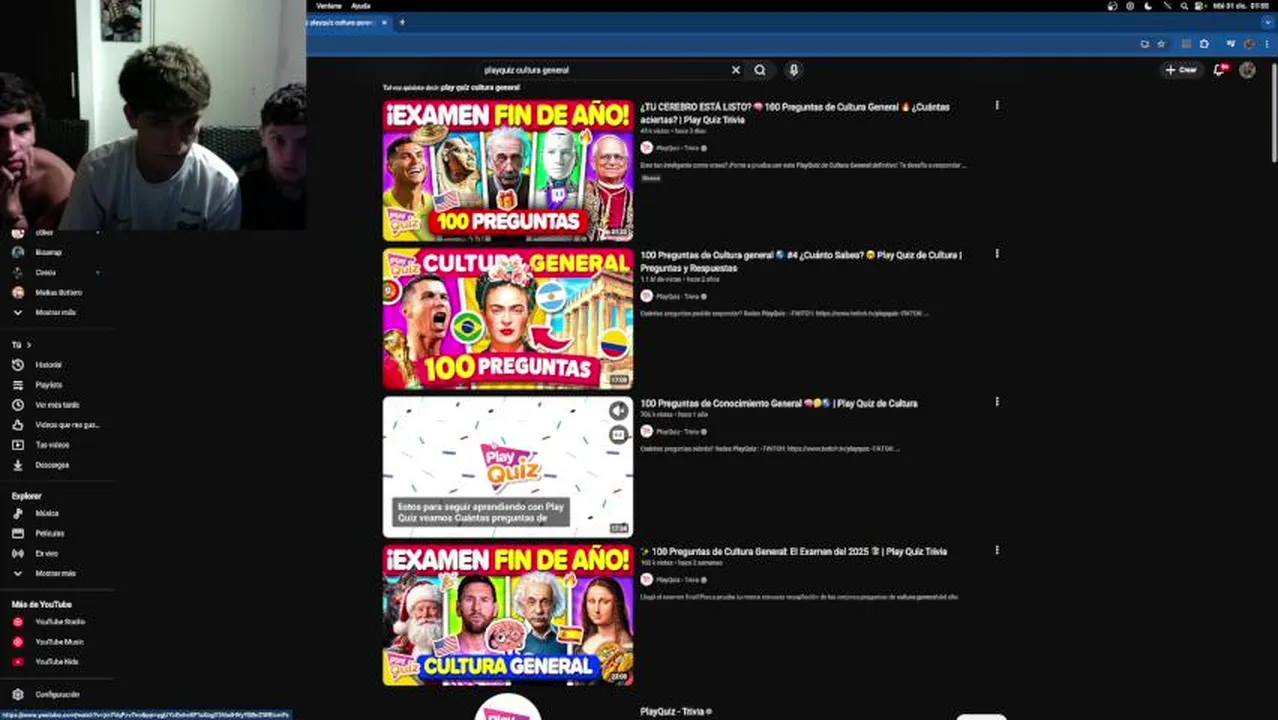Open YouTube Kids link
The height and width of the screenshot is (720, 1278).
[56, 662]
